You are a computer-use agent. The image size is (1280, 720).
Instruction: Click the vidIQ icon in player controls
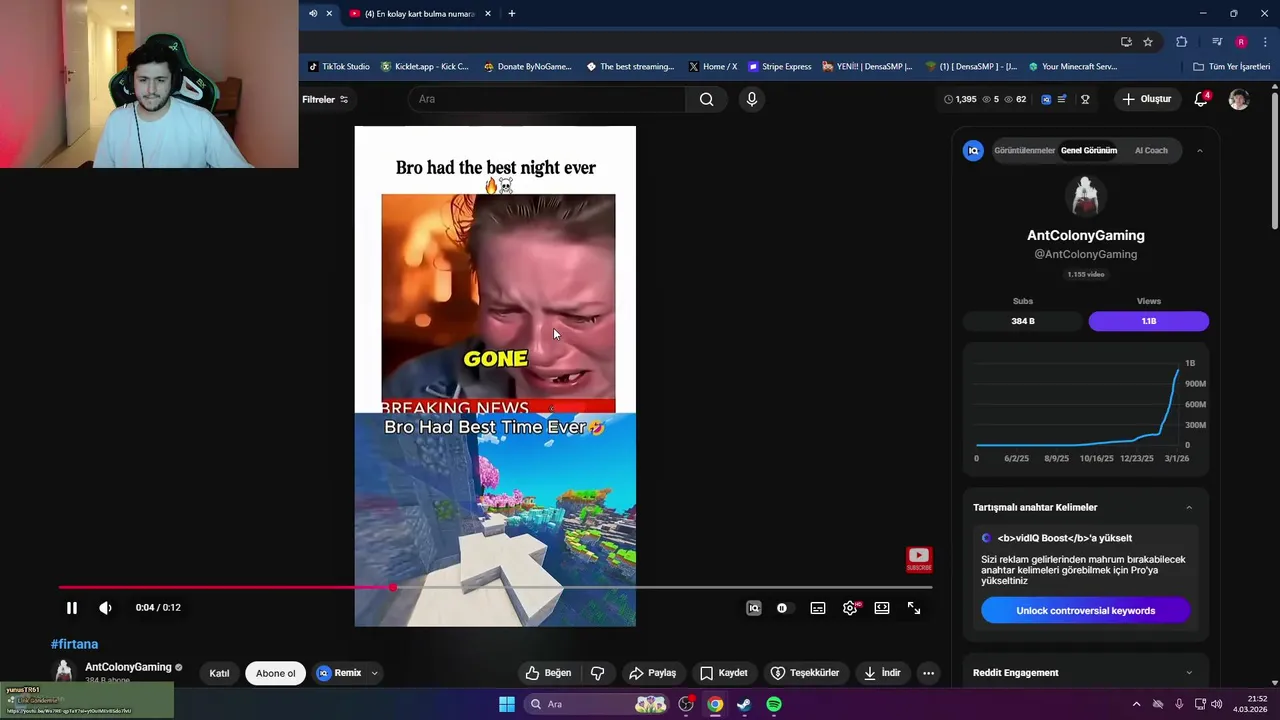[x=754, y=608]
